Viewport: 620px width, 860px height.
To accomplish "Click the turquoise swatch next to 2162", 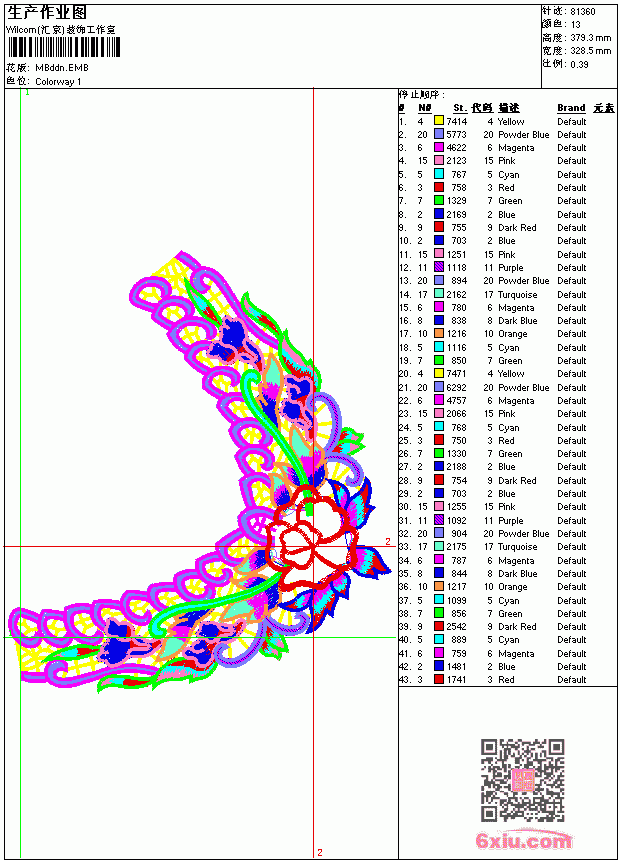I will pyautogui.click(x=439, y=294).
